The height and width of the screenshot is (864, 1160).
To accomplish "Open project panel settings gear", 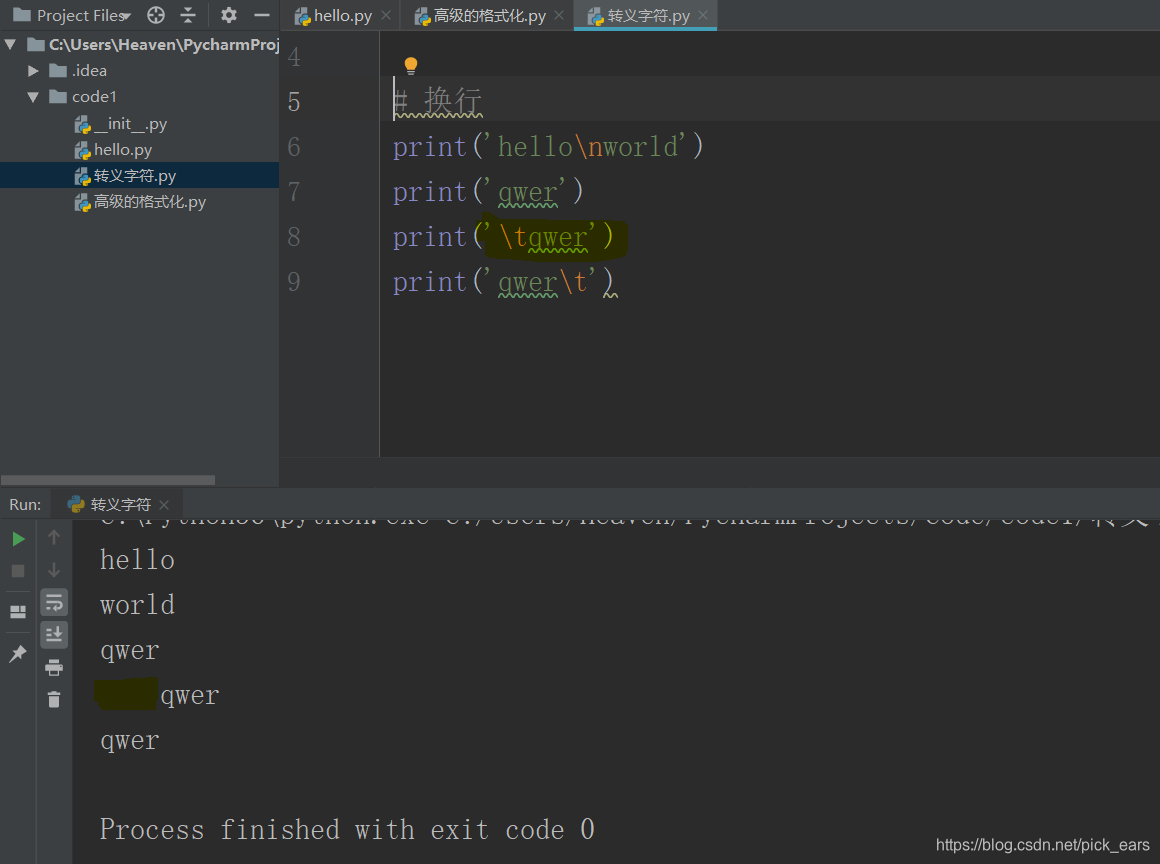I will [x=229, y=15].
